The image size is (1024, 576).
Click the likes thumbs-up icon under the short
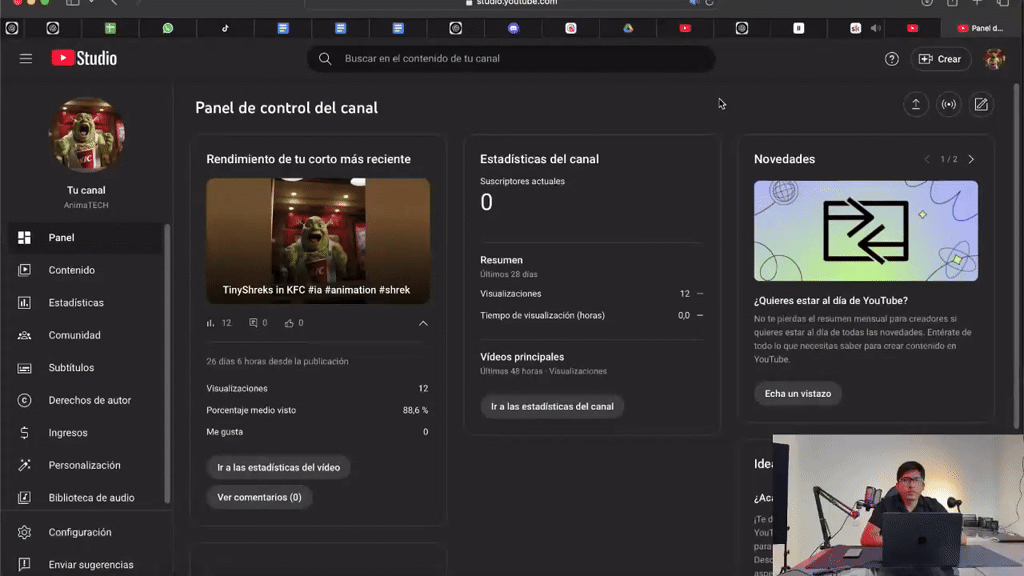[x=289, y=323]
